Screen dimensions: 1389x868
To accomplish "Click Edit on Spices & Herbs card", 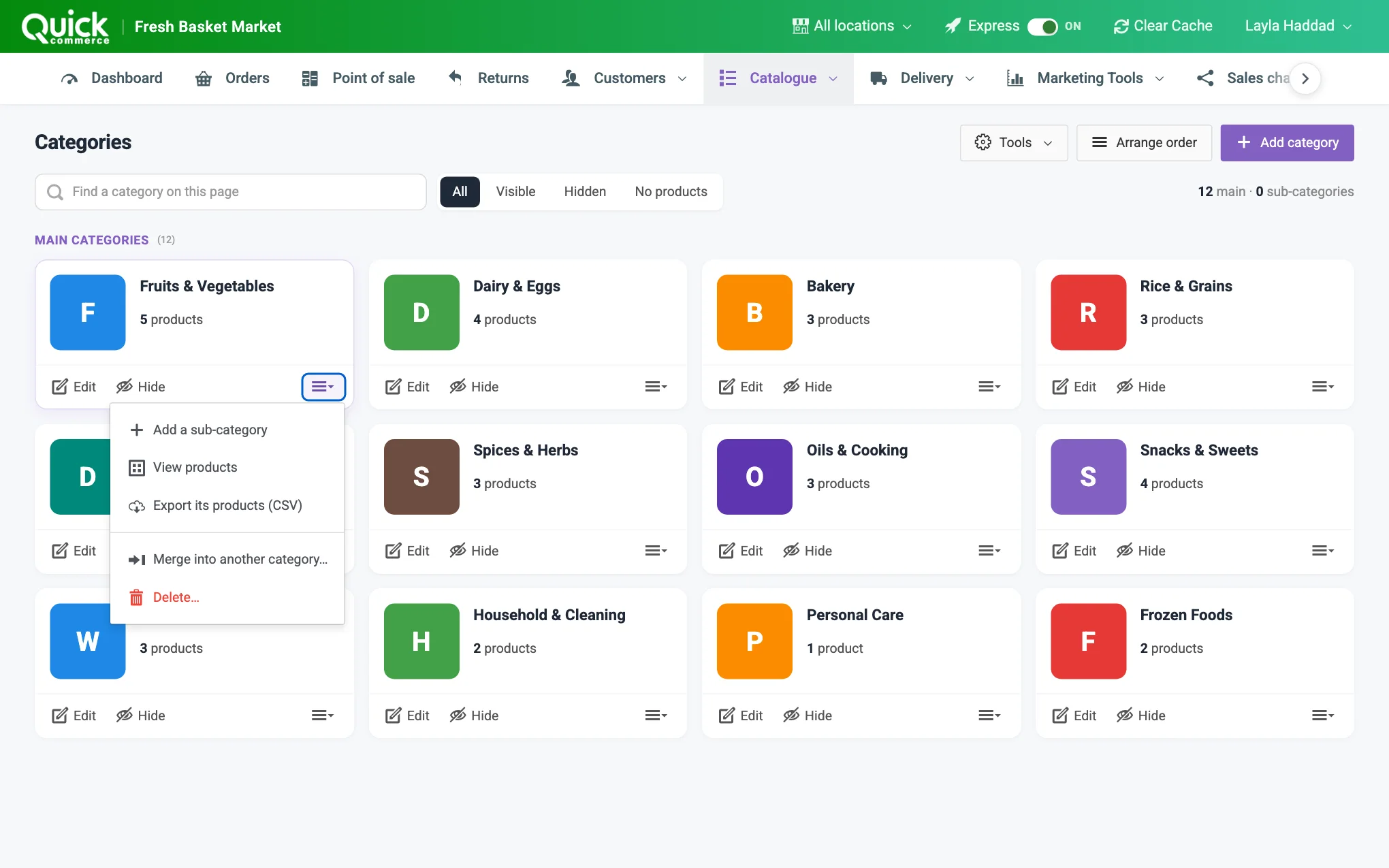I will [407, 551].
